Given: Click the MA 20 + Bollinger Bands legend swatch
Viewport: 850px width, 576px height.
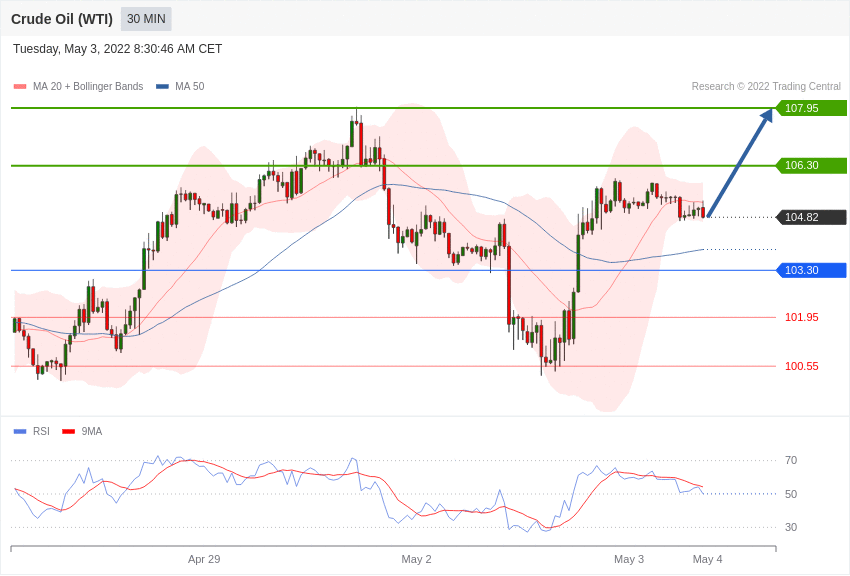Looking at the screenshot, I should (20, 87).
